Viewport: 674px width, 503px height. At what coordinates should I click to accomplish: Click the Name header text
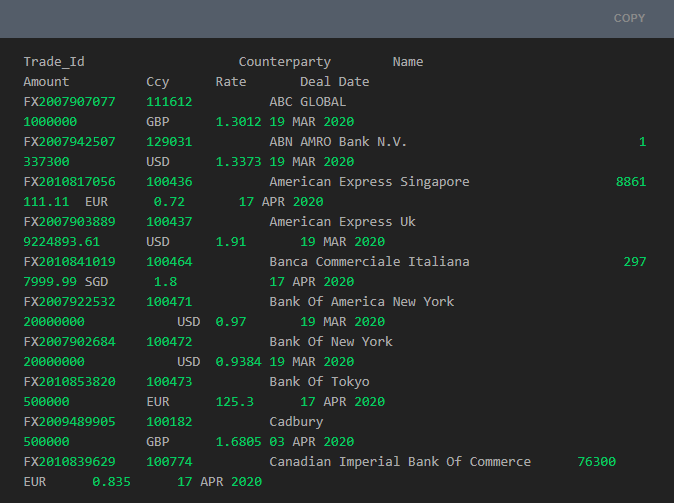tap(407, 62)
